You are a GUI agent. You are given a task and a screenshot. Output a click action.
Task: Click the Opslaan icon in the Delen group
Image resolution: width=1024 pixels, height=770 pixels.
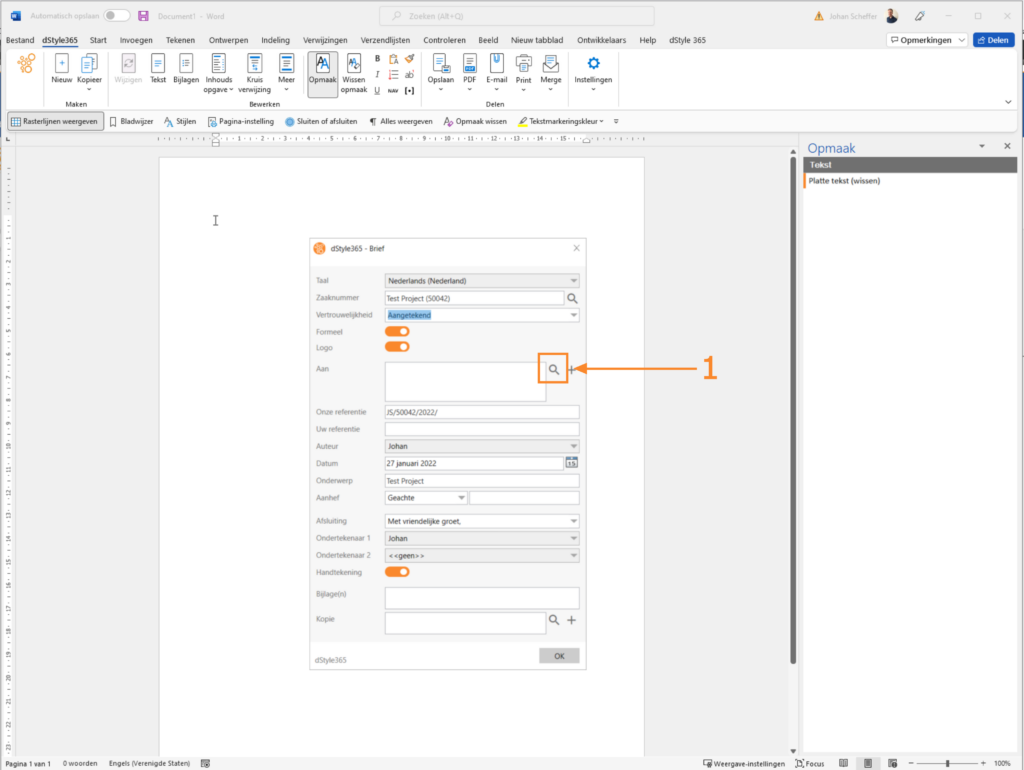pos(440,64)
